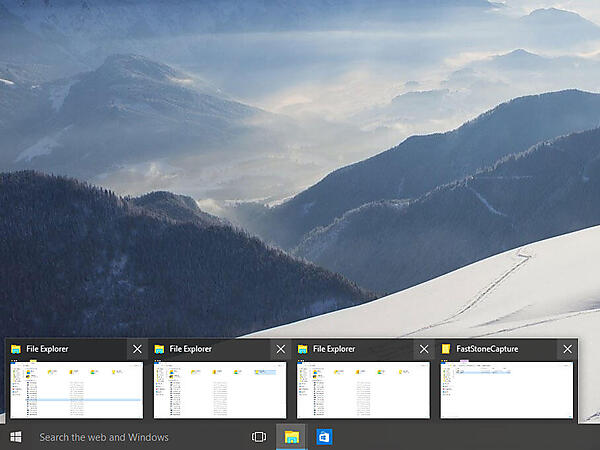Click the folder icon on the third File Explorer preview
The width and height of the screenshot is (600, 450).
click(x=302, y=349)
